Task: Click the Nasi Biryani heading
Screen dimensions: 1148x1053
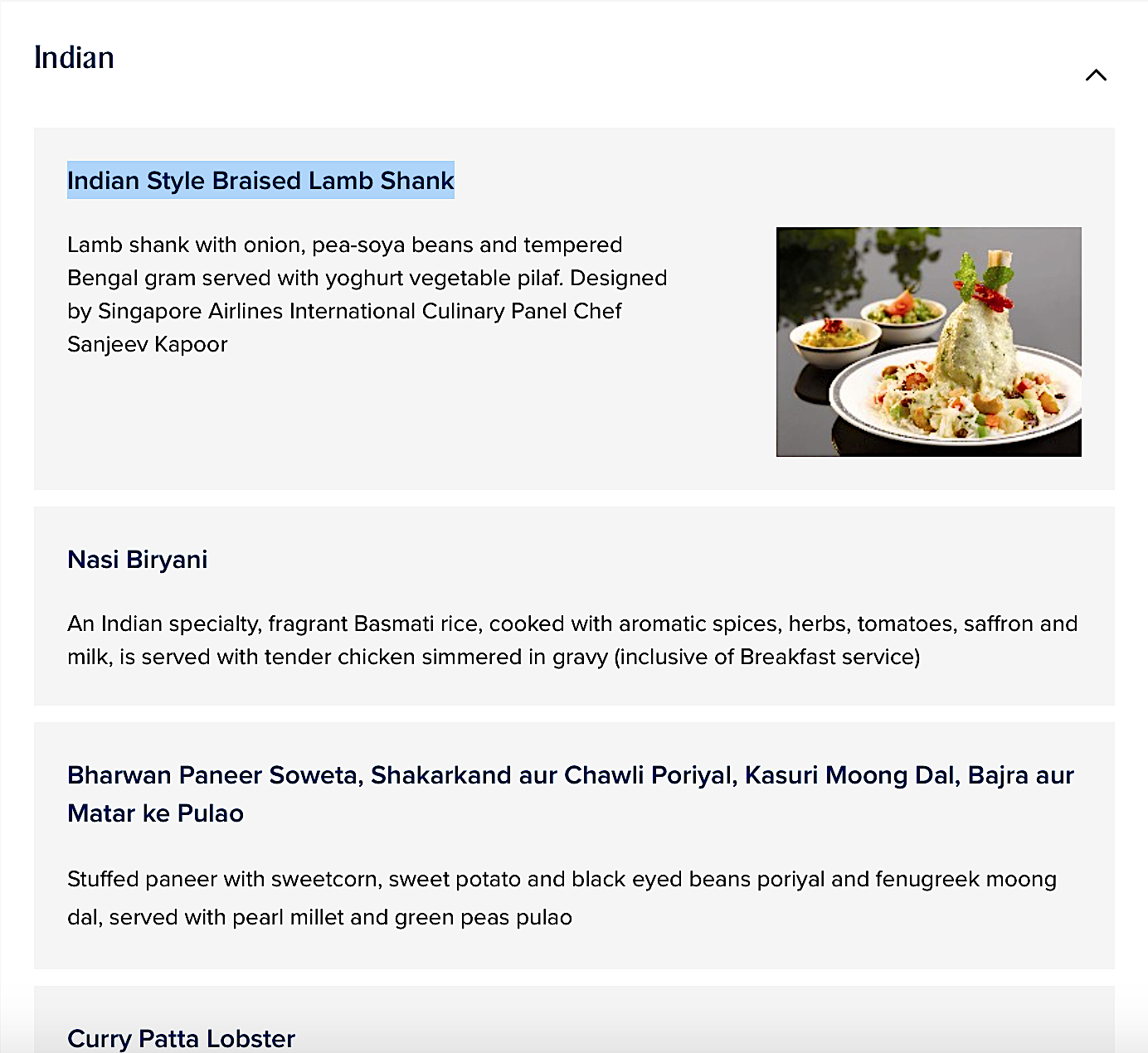Action: [x=137, y=560]
